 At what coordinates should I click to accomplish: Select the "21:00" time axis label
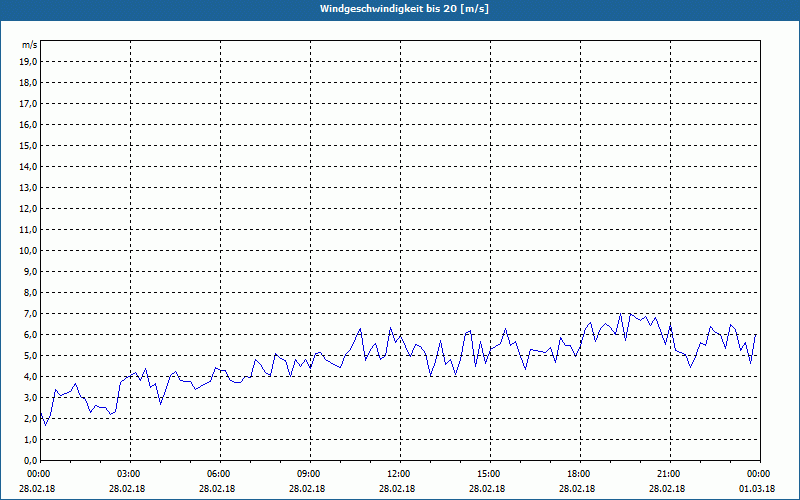669,474
